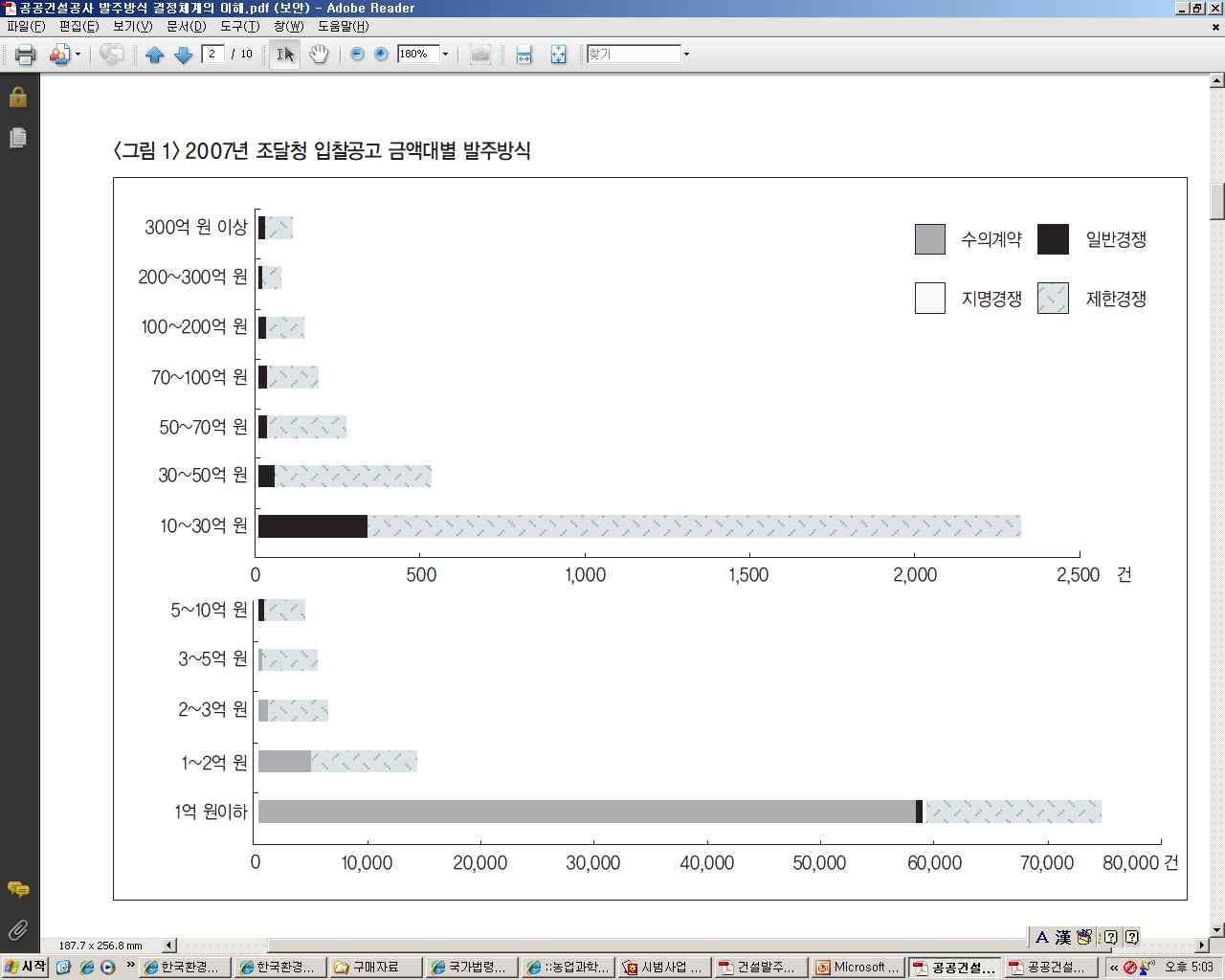Click the scroll right arrow on horizontal scrollbar
The height and width of the screenshot is (980, 1225).
(1203, 946)
